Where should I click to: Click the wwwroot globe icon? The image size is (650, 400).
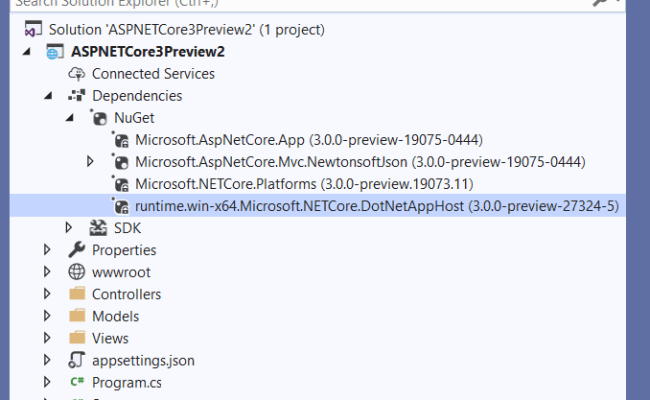[77, 272]
